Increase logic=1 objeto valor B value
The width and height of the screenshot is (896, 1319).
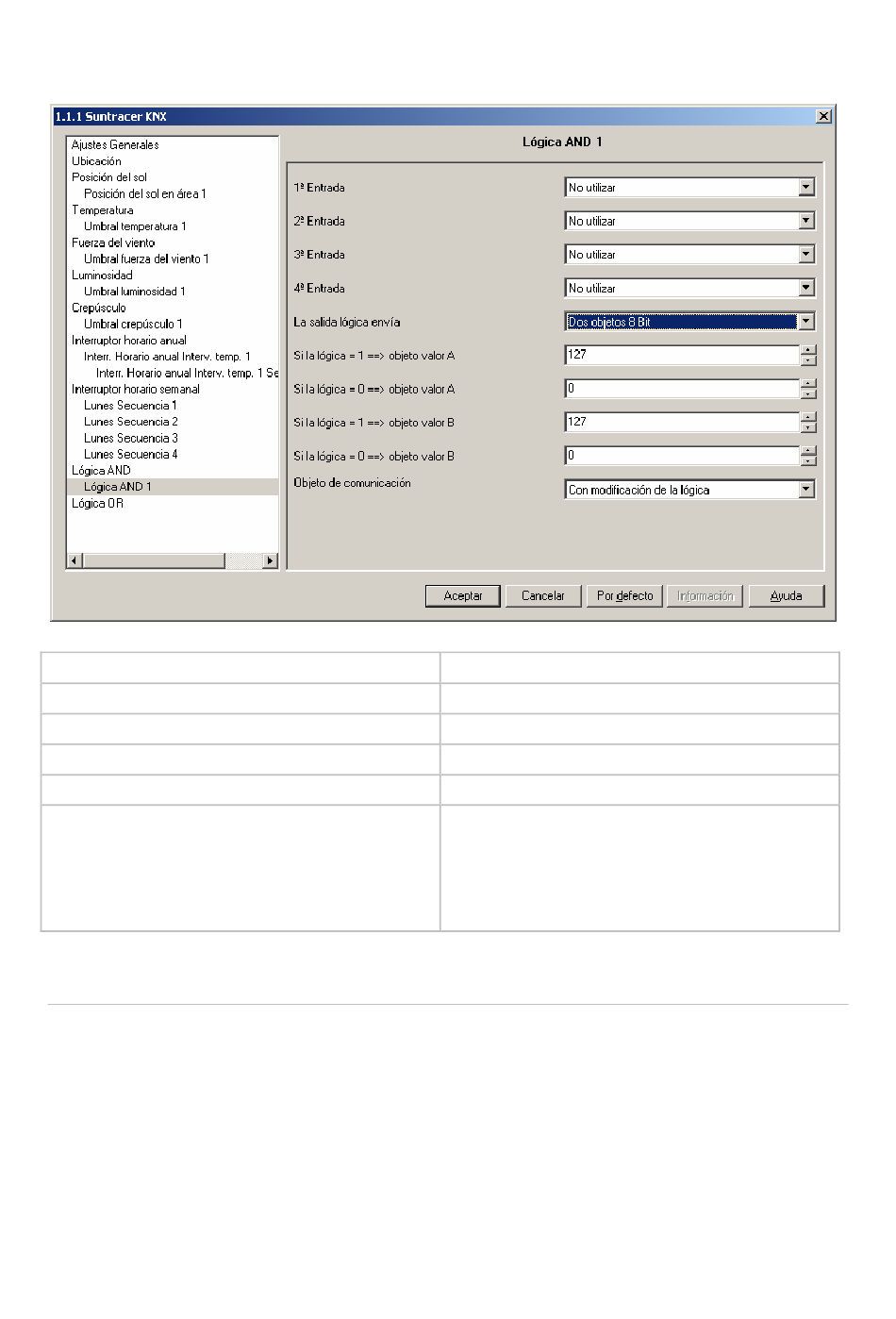(x=808, y=417)
